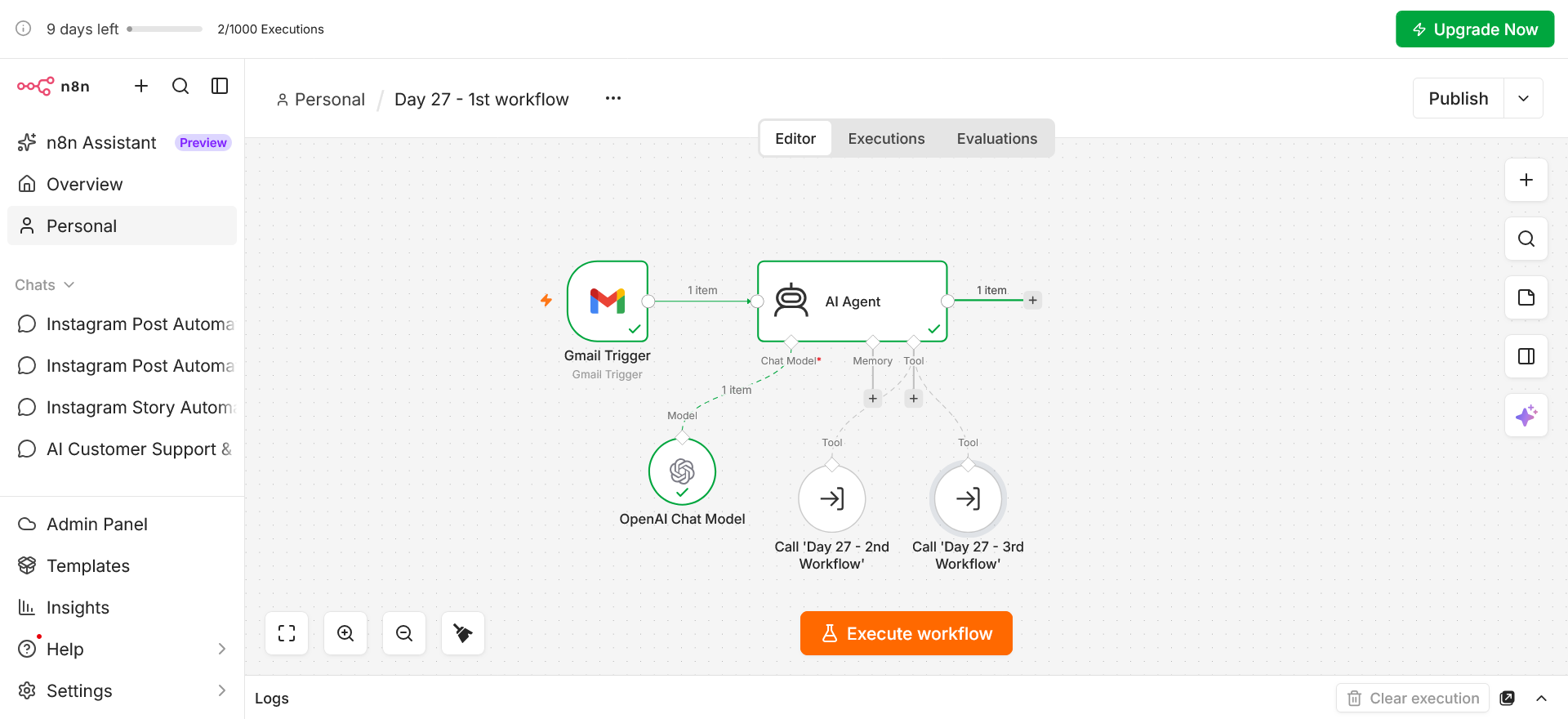Open Instagram Story Autom chat

click(x=122, y=408)
